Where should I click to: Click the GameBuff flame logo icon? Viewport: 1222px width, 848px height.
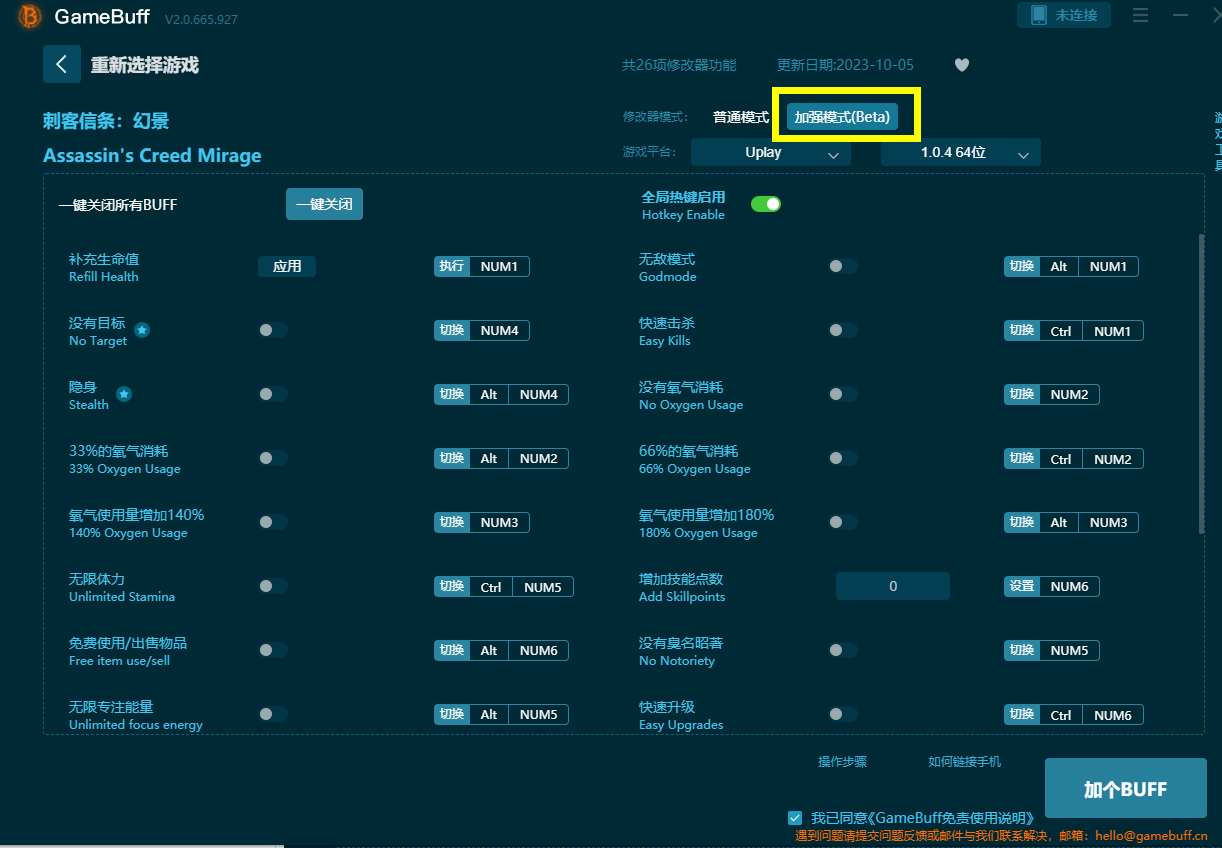tap(30, 17)
